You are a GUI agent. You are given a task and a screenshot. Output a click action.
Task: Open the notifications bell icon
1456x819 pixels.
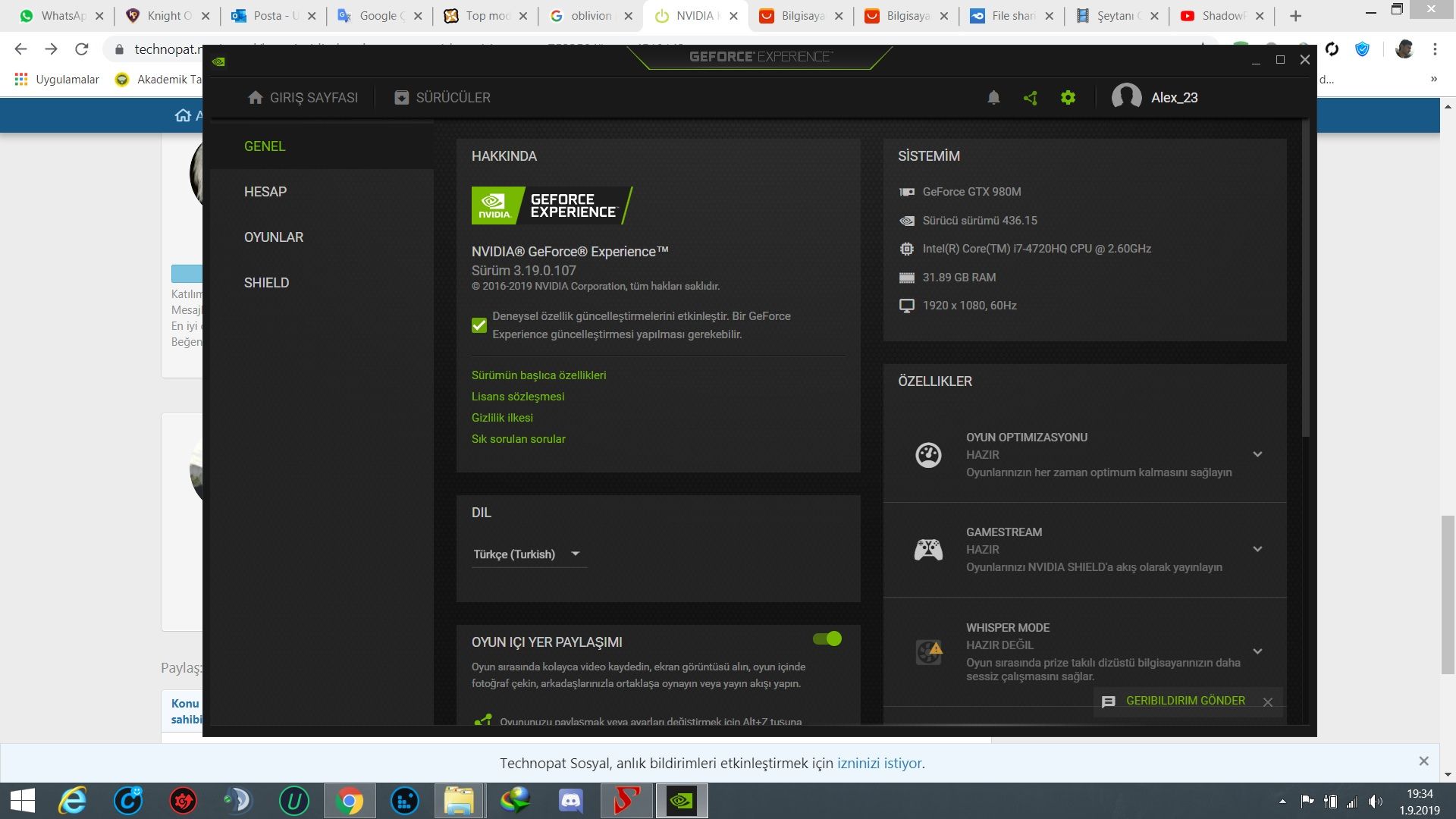coord(993,98)
